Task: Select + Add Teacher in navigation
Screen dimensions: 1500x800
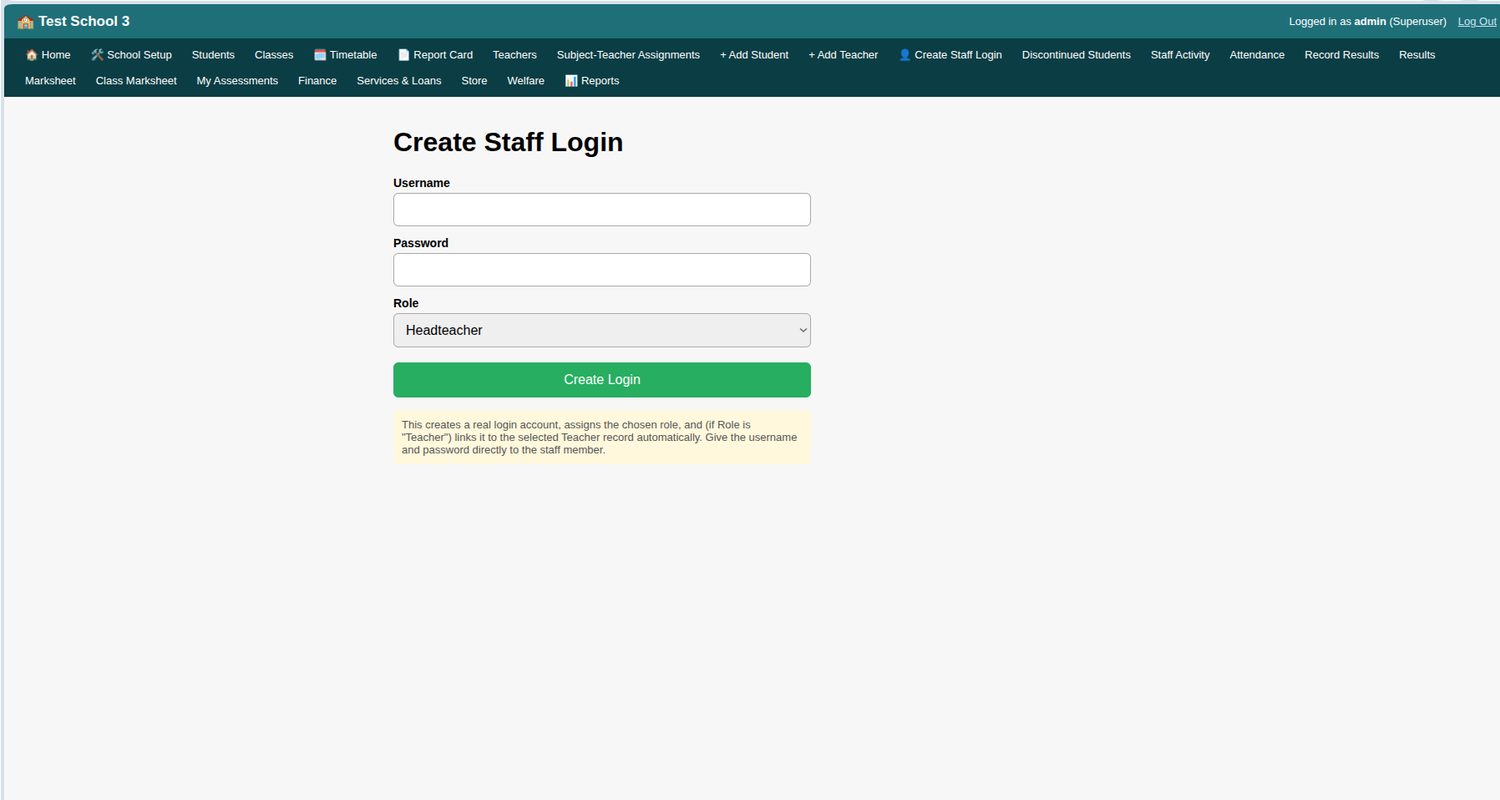Action: tap(843, 55)
